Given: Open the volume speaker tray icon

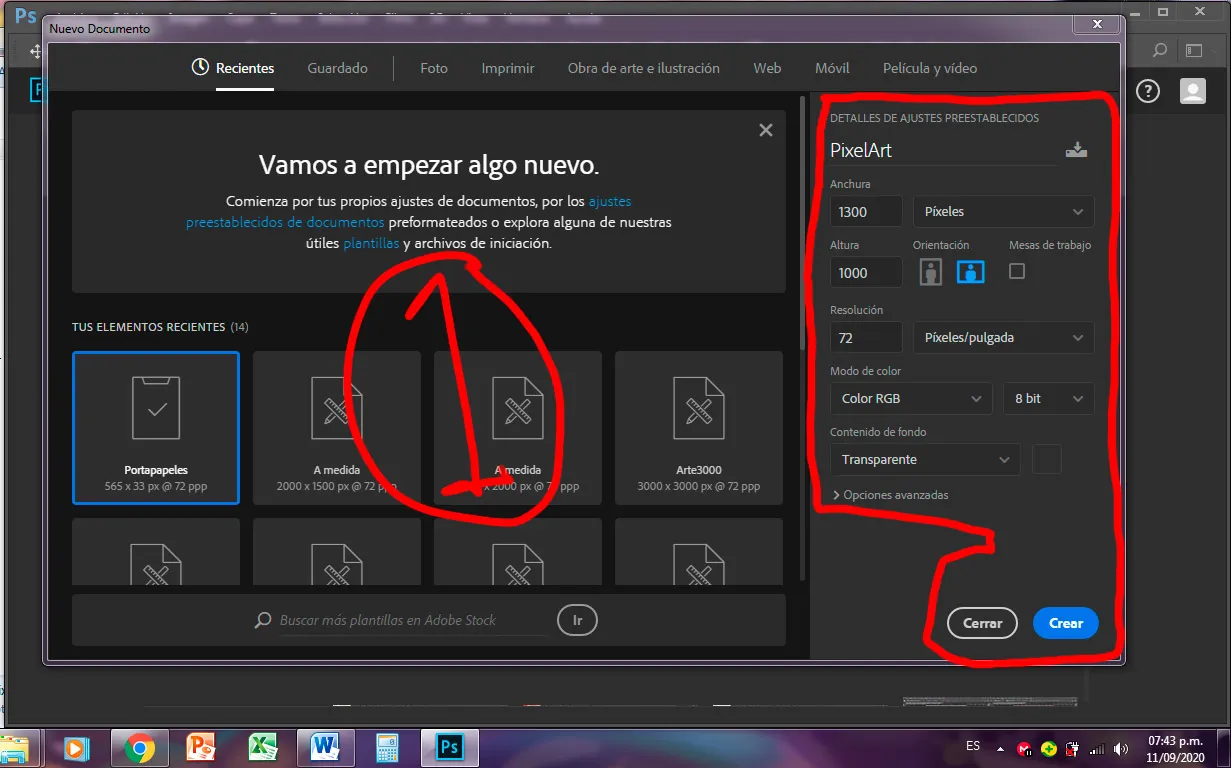Looking at the screenshot, I should tap(1120, 748).
